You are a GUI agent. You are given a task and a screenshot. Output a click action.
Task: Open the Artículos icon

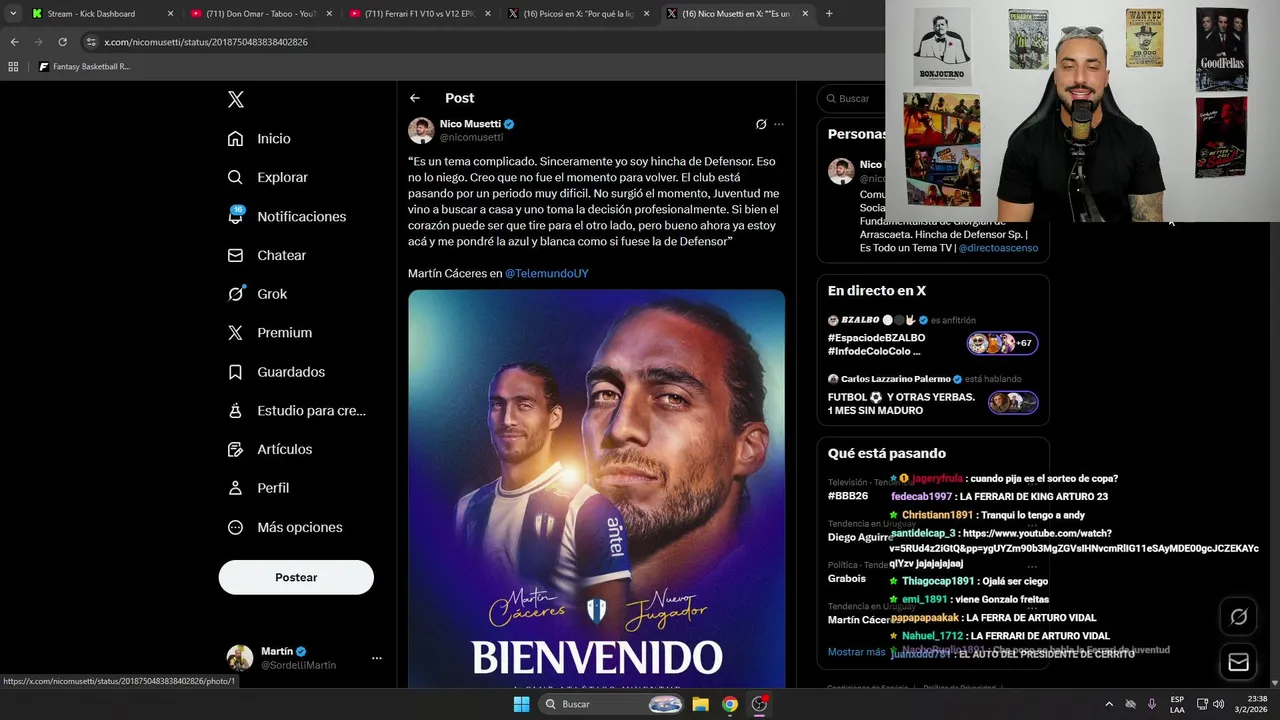point(235,449)
